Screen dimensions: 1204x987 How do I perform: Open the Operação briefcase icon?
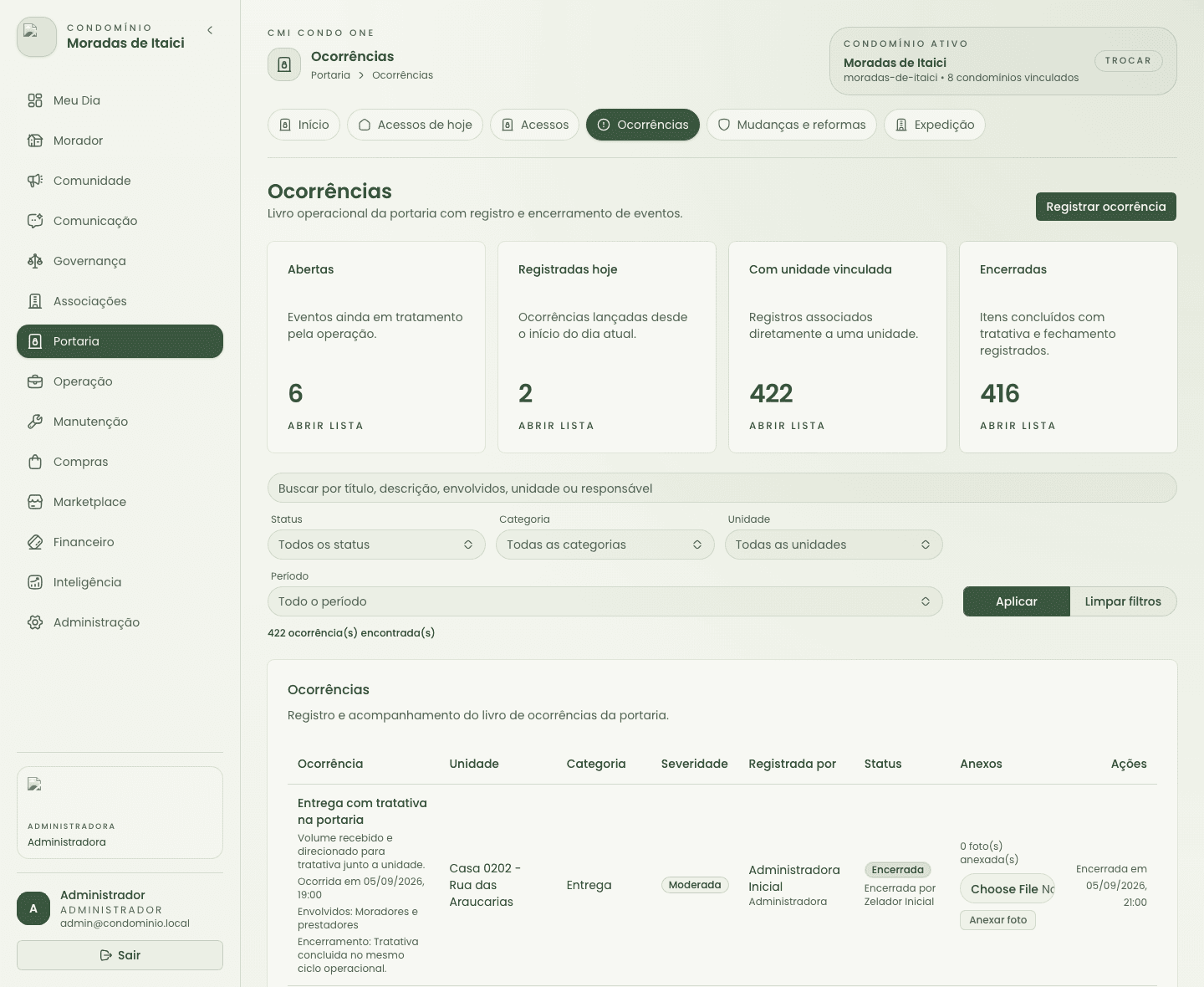click(35, 381)
